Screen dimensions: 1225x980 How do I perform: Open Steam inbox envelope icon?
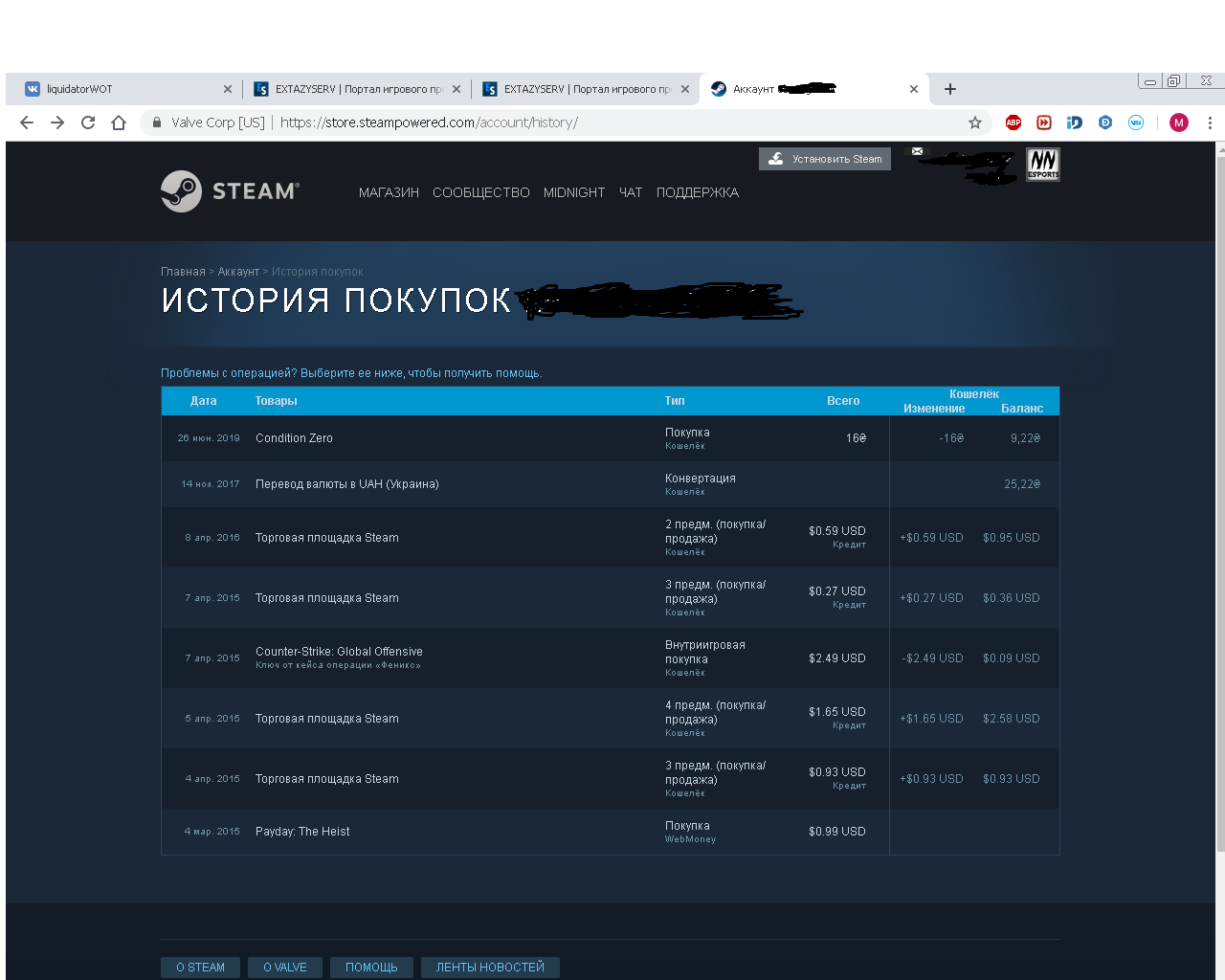pyautogui.click(x=917, y=151)
